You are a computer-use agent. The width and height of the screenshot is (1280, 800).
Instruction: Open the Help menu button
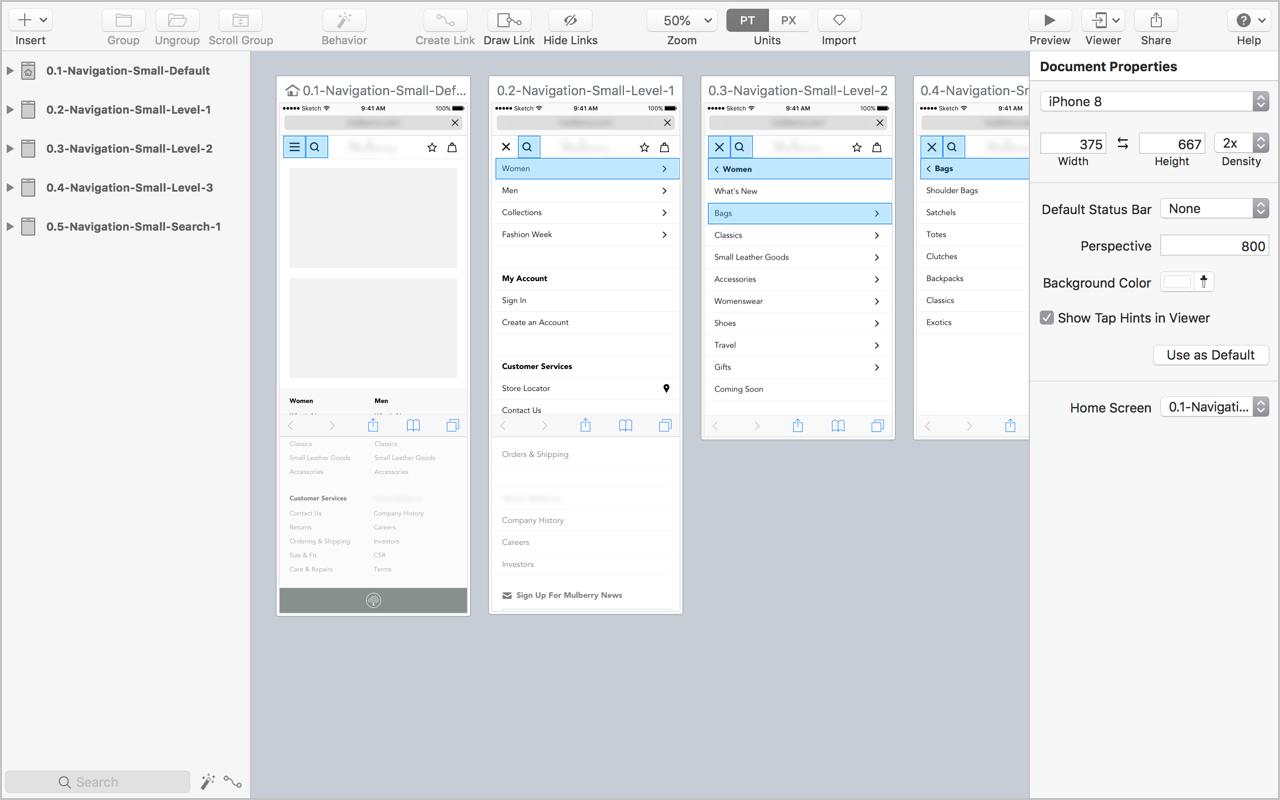tap(1249, 20)
